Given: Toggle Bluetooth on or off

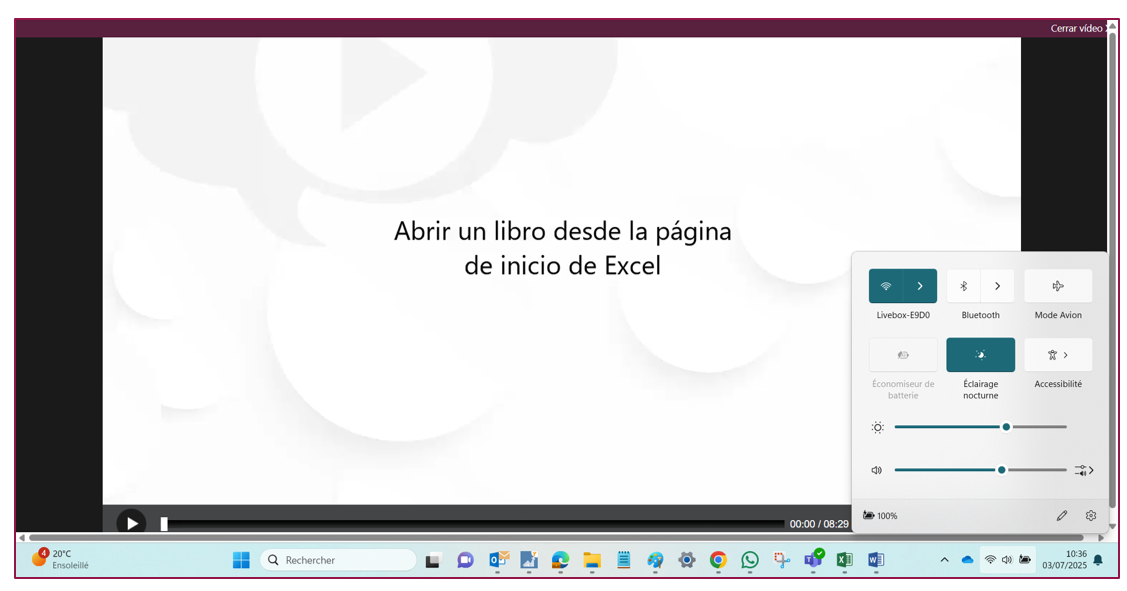Looking at the screenshot, I should (964, 286).
